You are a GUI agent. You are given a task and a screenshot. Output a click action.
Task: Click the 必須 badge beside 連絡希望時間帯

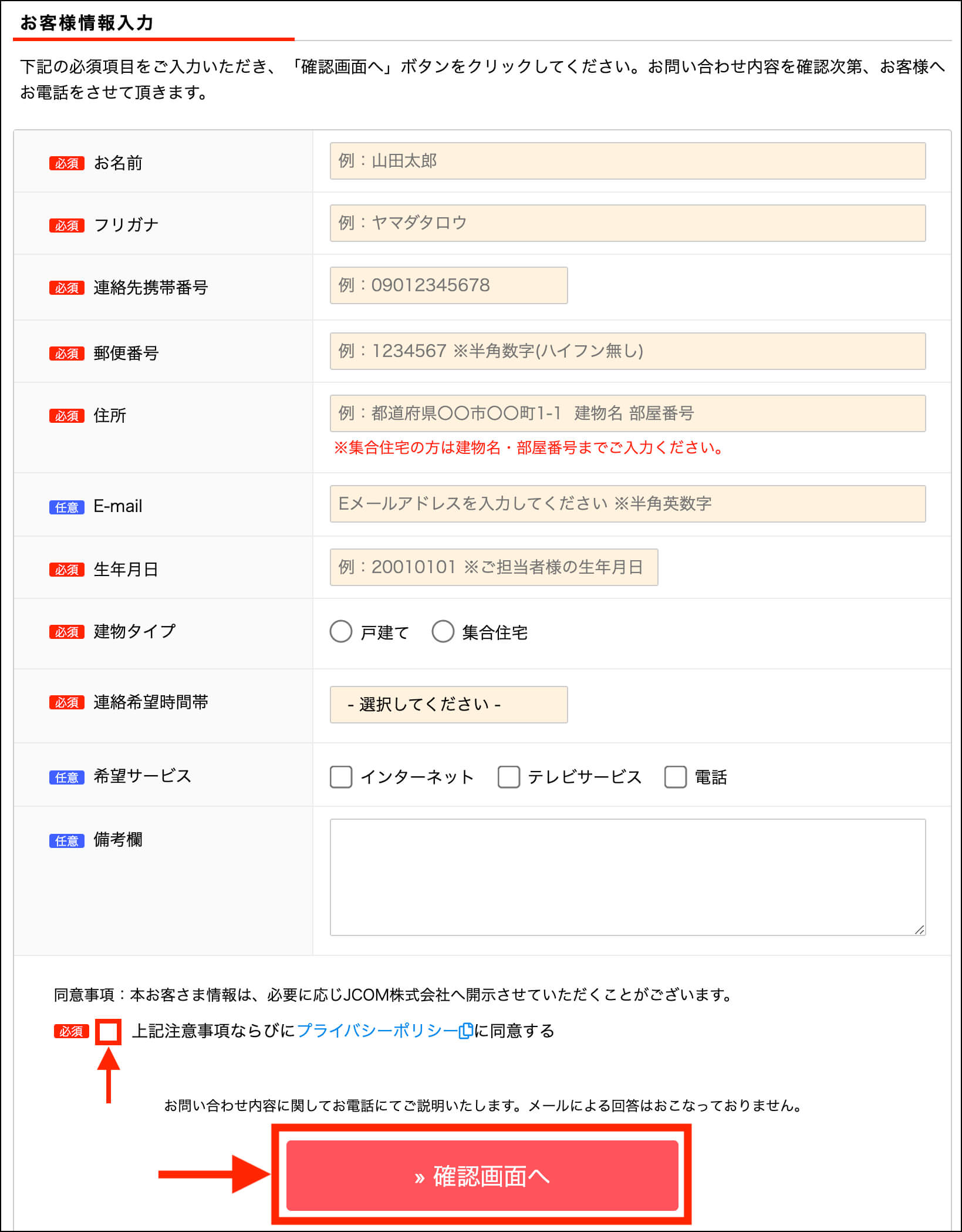click(67, 702)
